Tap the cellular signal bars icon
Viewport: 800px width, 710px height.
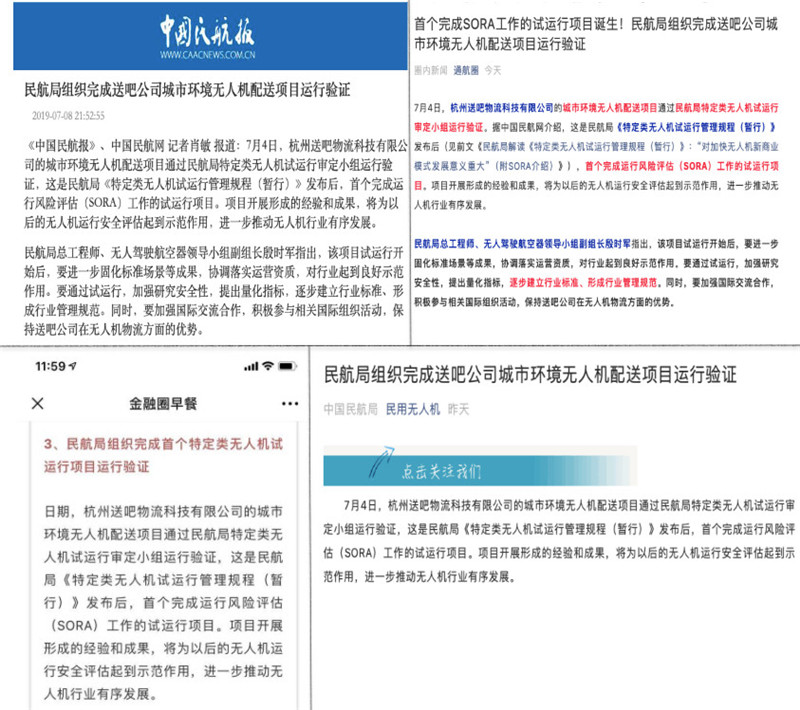click(245, 367)
